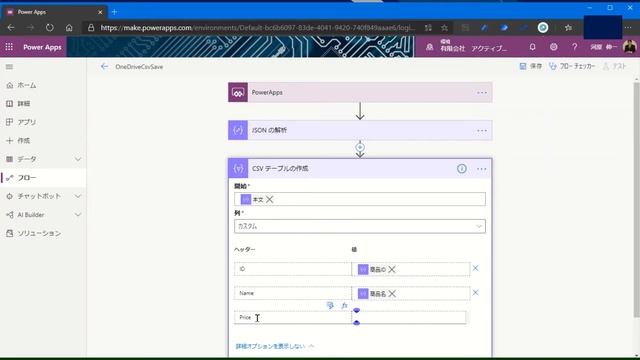Delete the ID column row

coord(476,268)
